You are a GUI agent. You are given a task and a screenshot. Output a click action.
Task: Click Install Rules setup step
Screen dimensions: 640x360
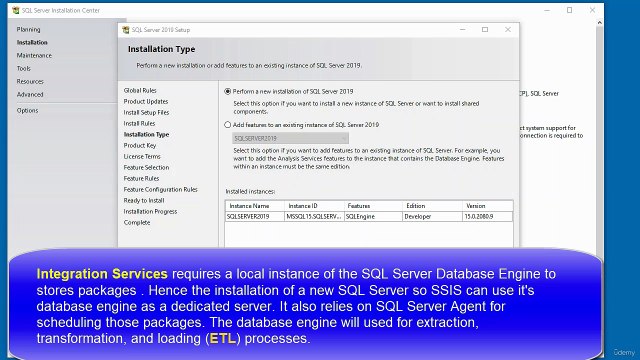[x=139, y=124]
